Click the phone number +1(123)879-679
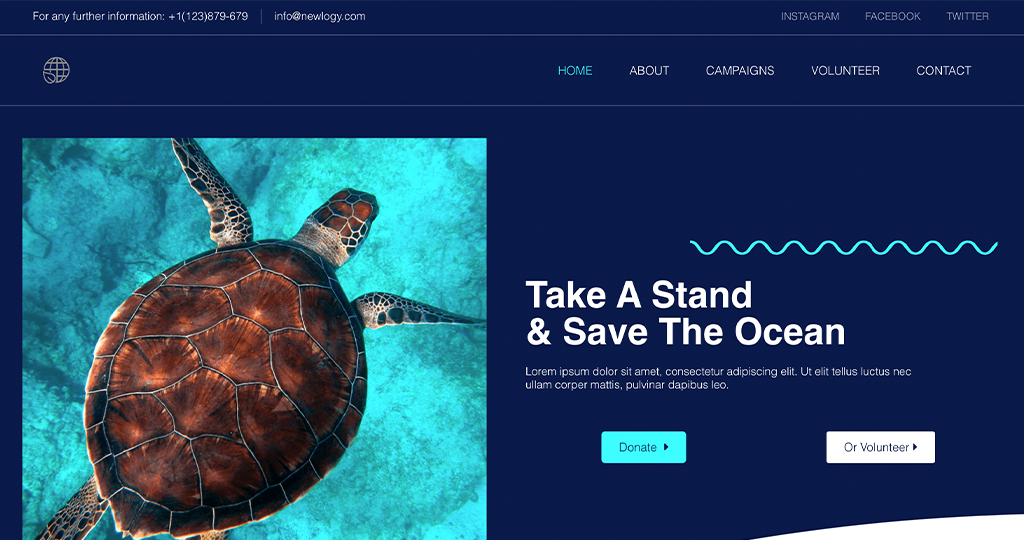Image resolution: width=1024 pixels, height=540 pixels. point(208,16)
